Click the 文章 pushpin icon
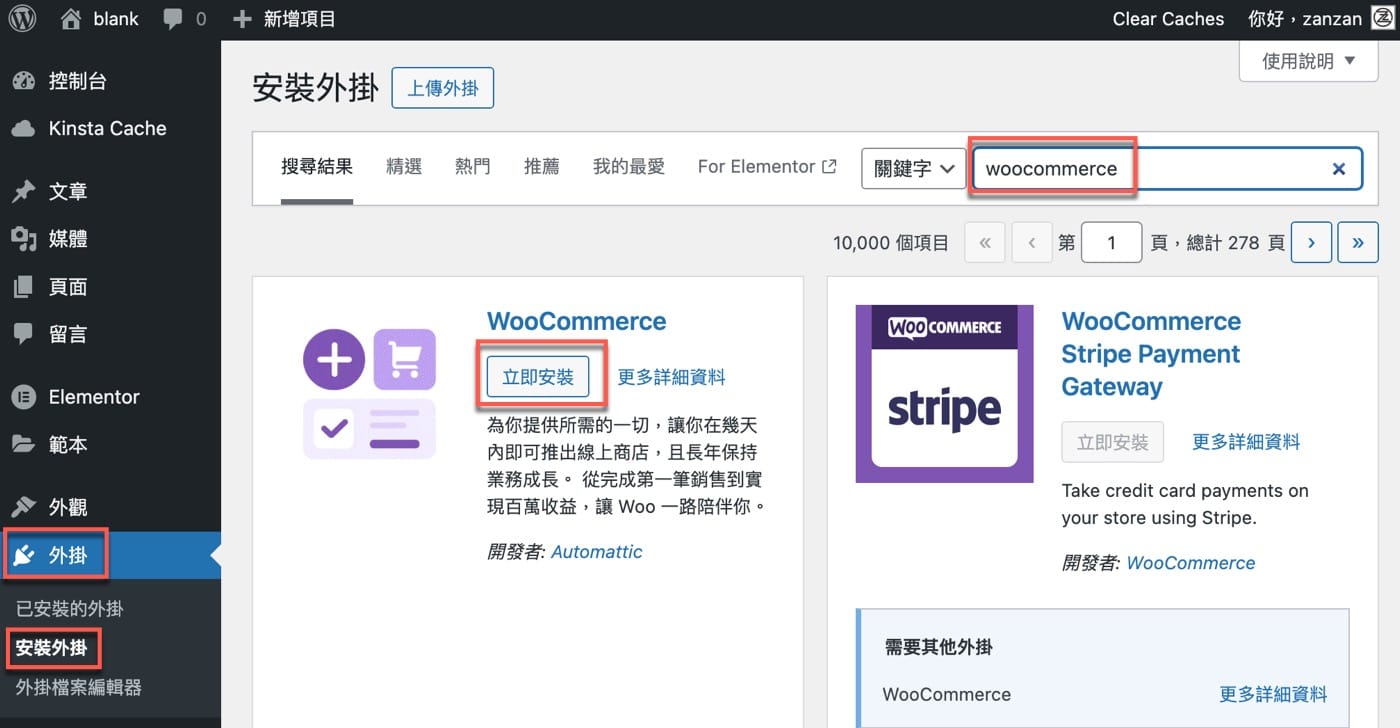Screen dimensions: 1400x728 pyautogui.click(x=24, y=191)
